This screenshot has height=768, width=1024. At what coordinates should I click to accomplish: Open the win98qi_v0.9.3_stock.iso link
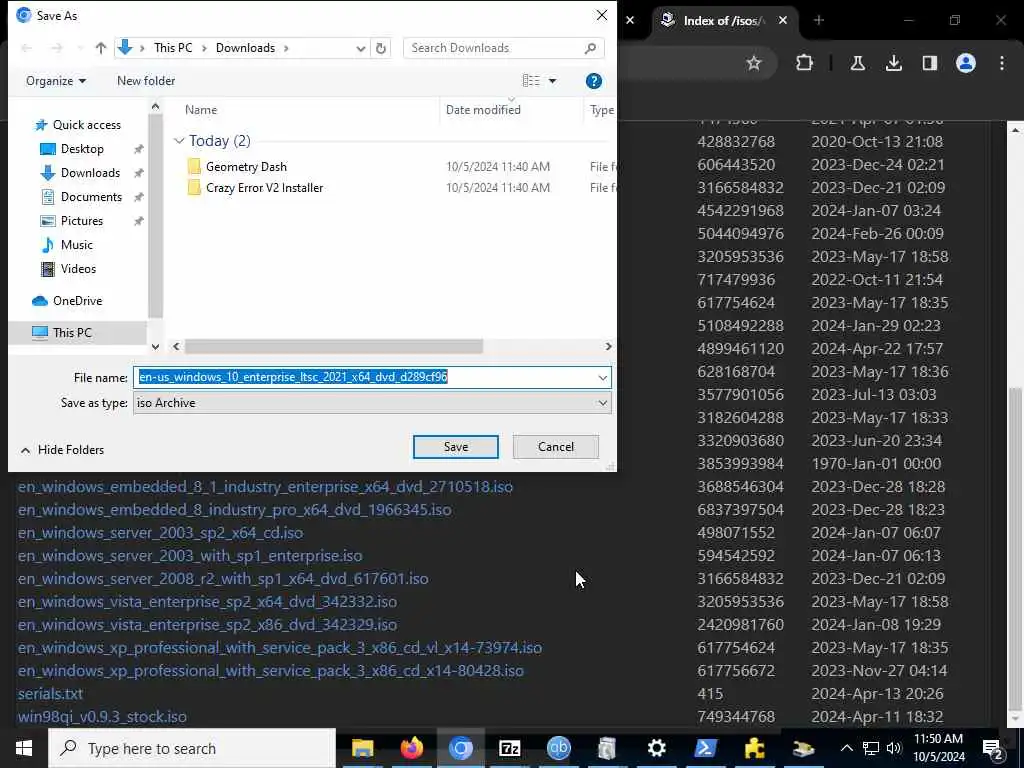point(103,716)
